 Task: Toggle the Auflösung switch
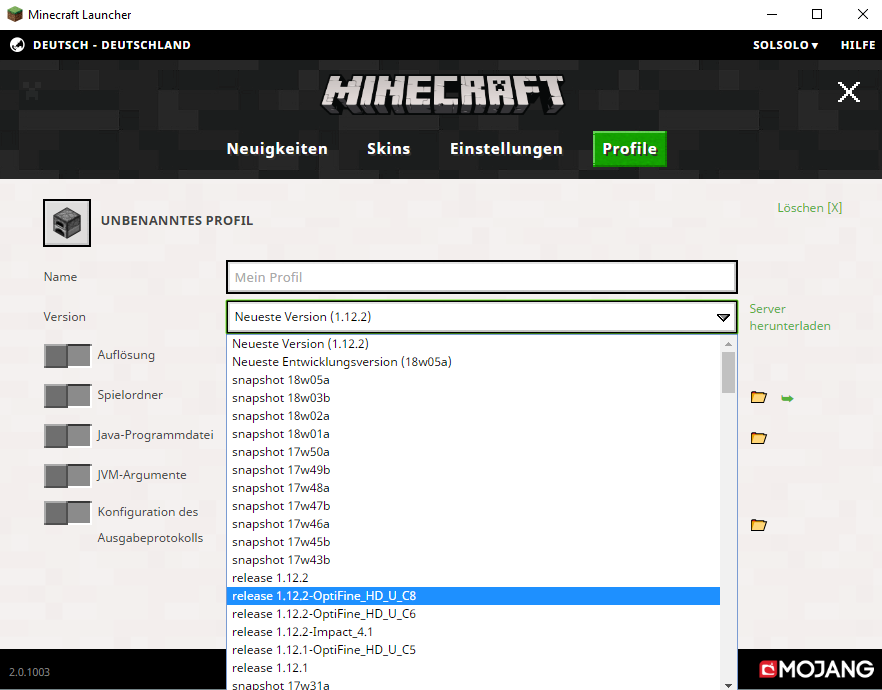coord(67,356)
